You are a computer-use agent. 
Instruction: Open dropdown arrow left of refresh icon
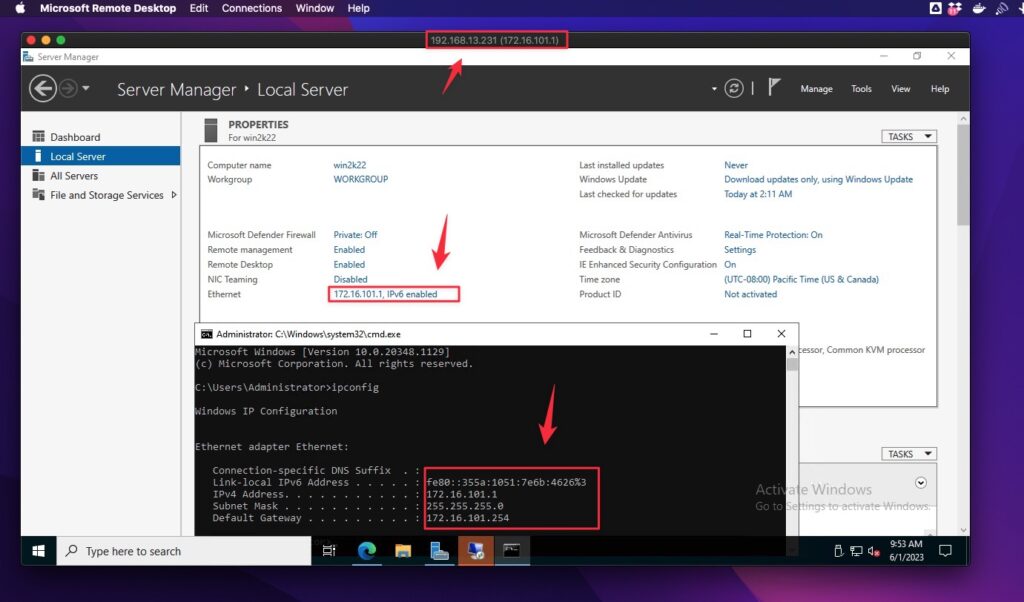pyautogui.click(x=714, y=89)
